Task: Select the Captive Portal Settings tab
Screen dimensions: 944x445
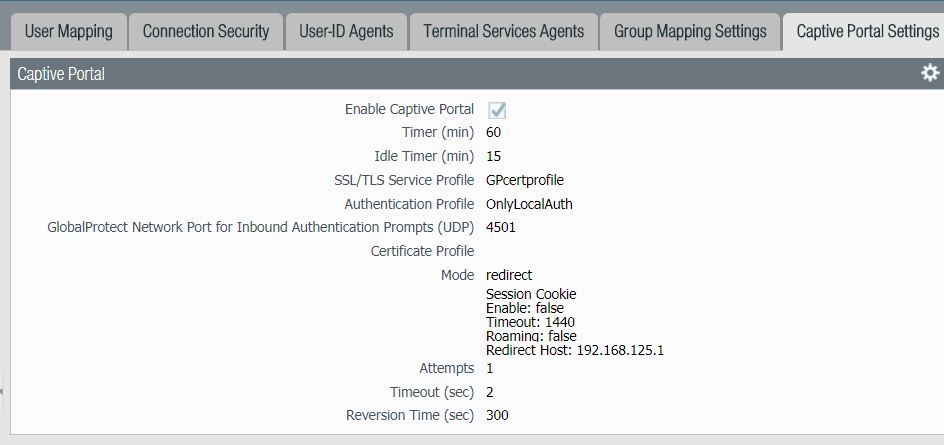Action: point(866,31)
